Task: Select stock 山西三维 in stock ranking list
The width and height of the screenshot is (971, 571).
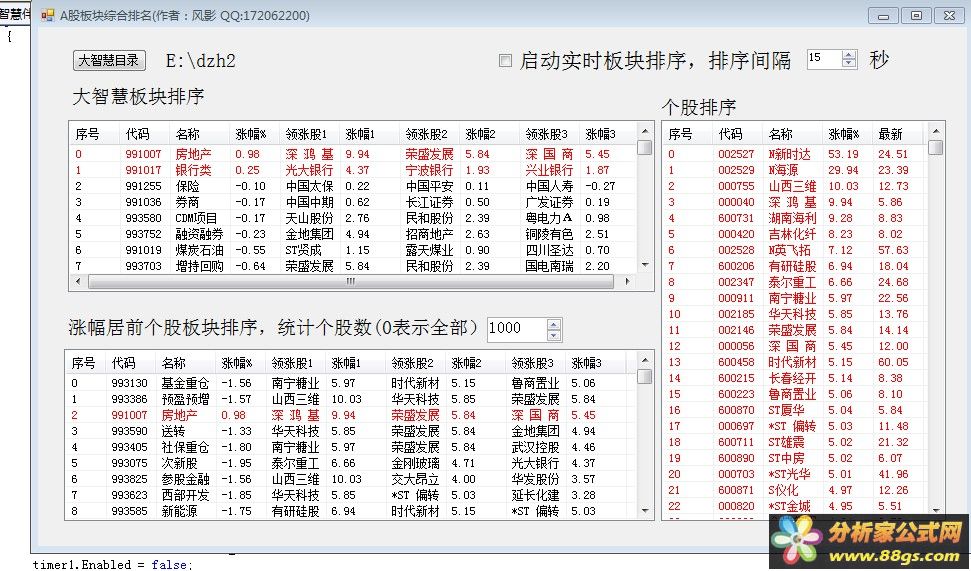Action: pyautogui.click(x=796, y=186)
